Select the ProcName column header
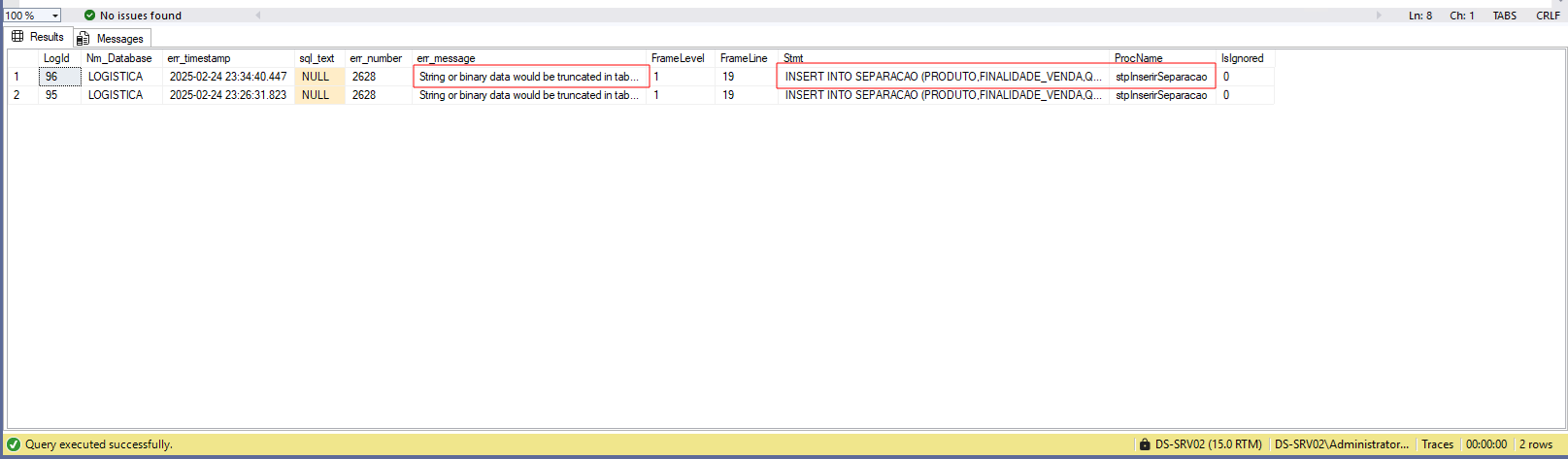Viewport: 1568px width, 459px height. click(x=1138, y=58)
